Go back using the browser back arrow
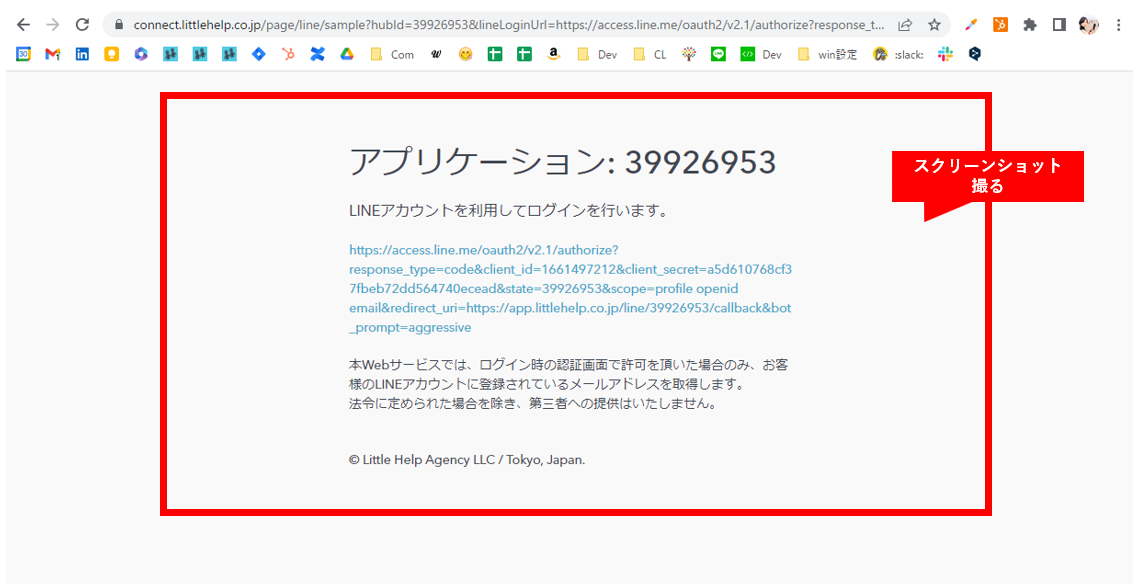 [23, 25]
